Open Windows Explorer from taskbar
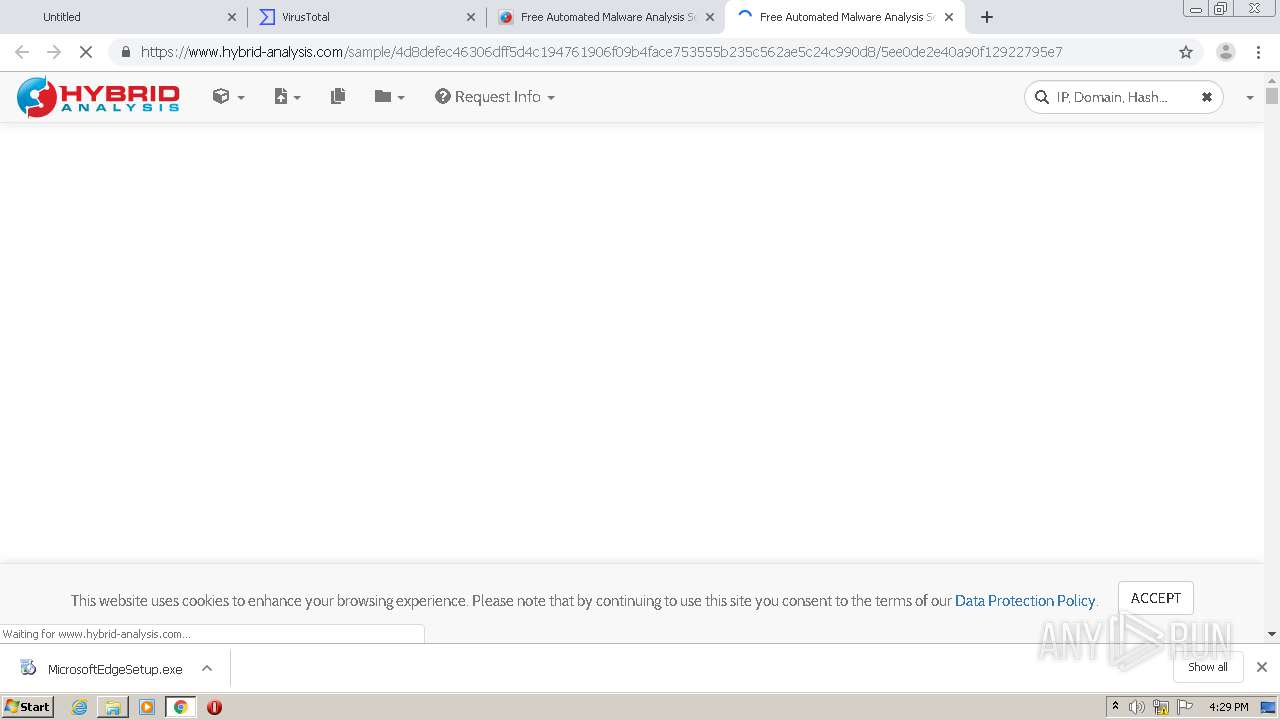Image resolution: width=1280 pixels, height=720 pixels. coord(113,707)
